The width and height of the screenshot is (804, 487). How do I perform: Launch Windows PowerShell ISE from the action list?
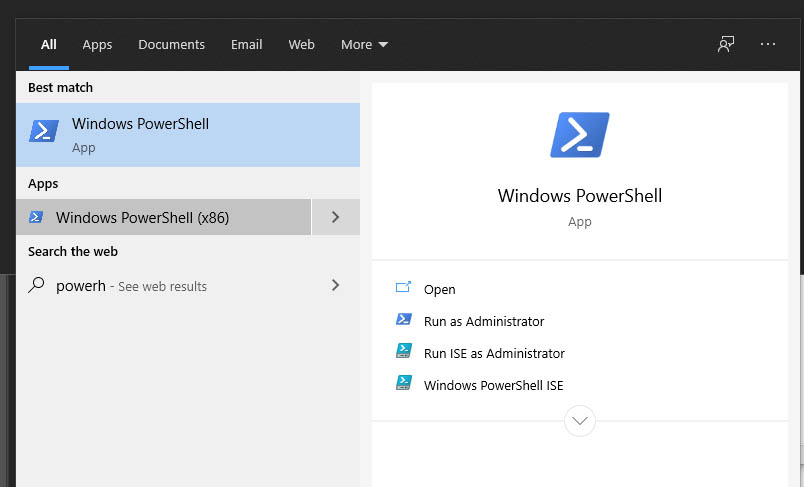(x=493, y=385)
